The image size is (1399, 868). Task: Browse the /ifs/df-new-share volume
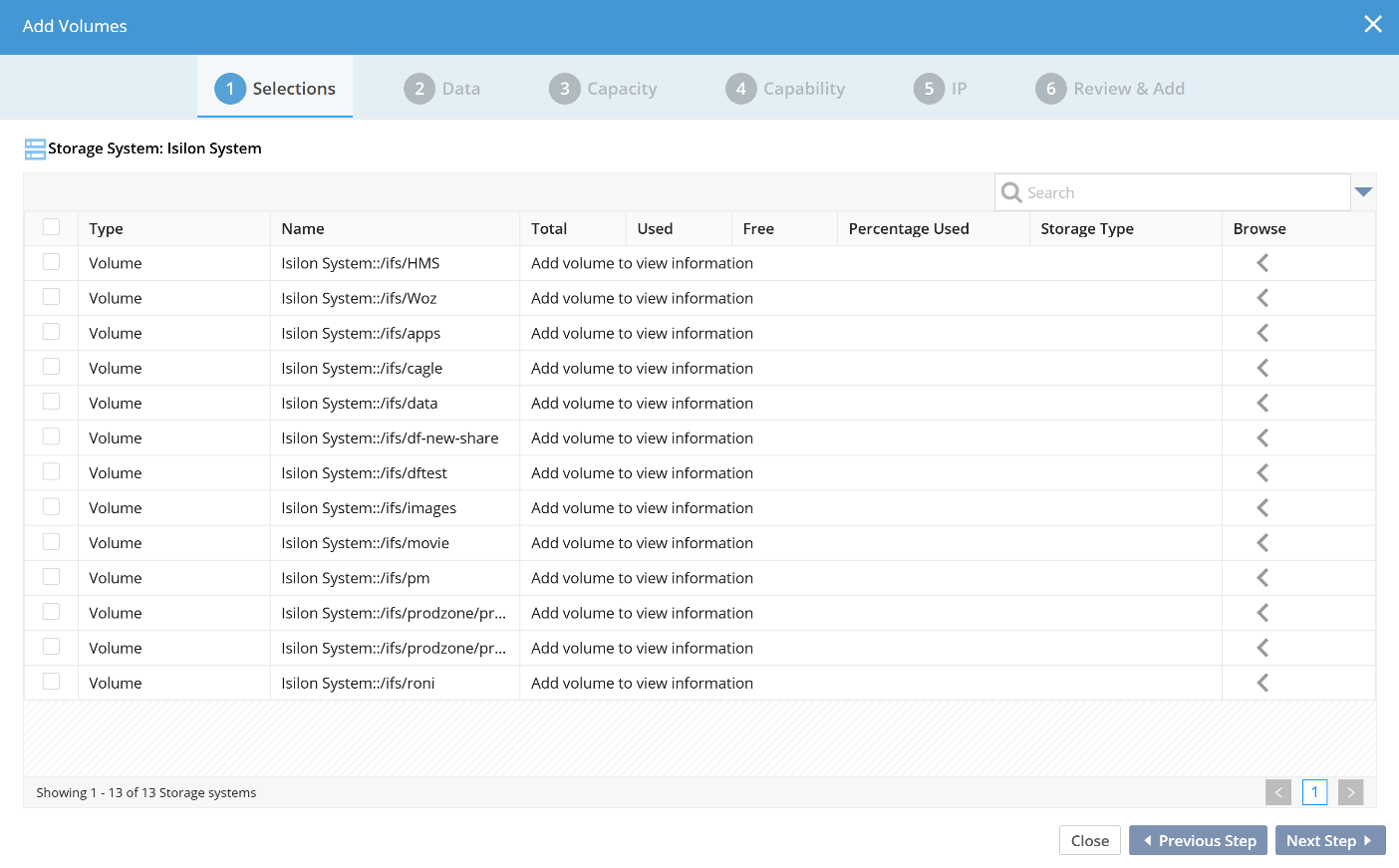point(1262,437)
